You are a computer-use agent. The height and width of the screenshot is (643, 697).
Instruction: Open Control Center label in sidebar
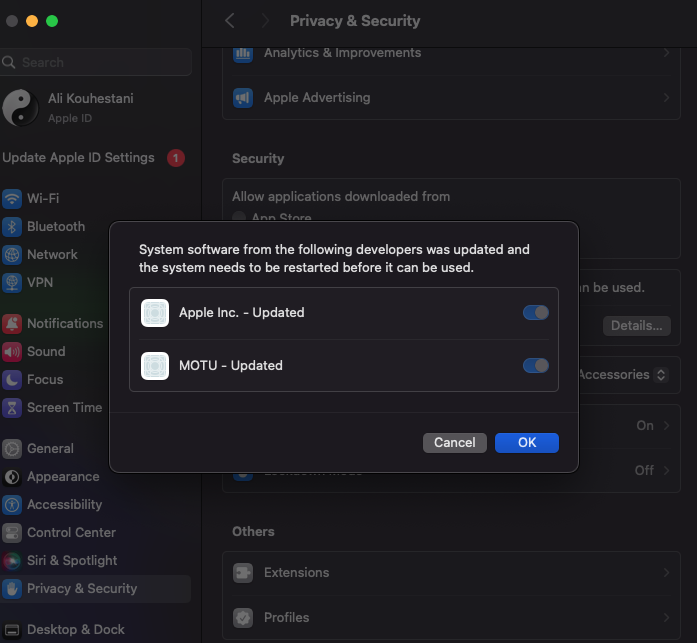tap(72, 533)
